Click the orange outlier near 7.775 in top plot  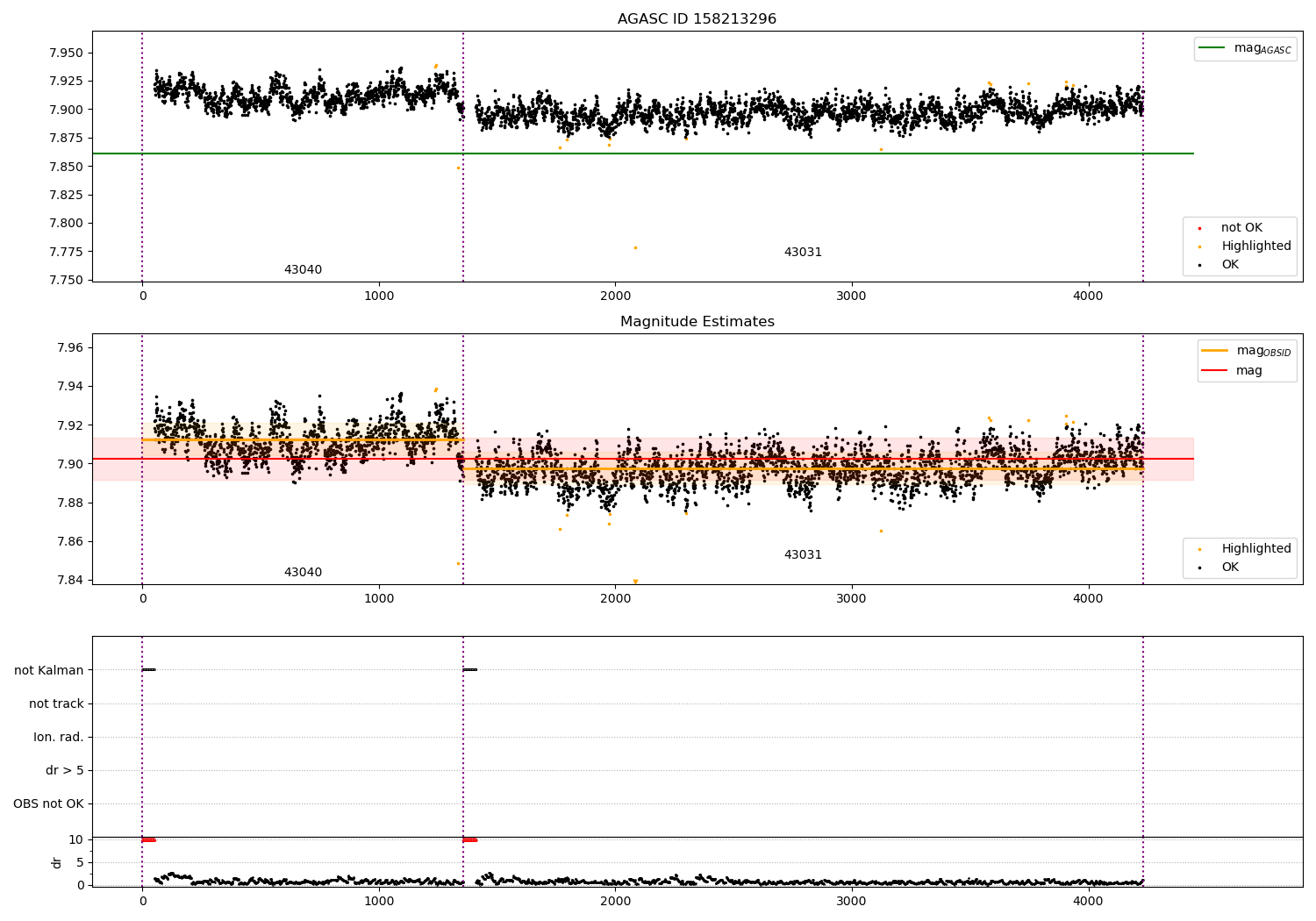point(635,248)
